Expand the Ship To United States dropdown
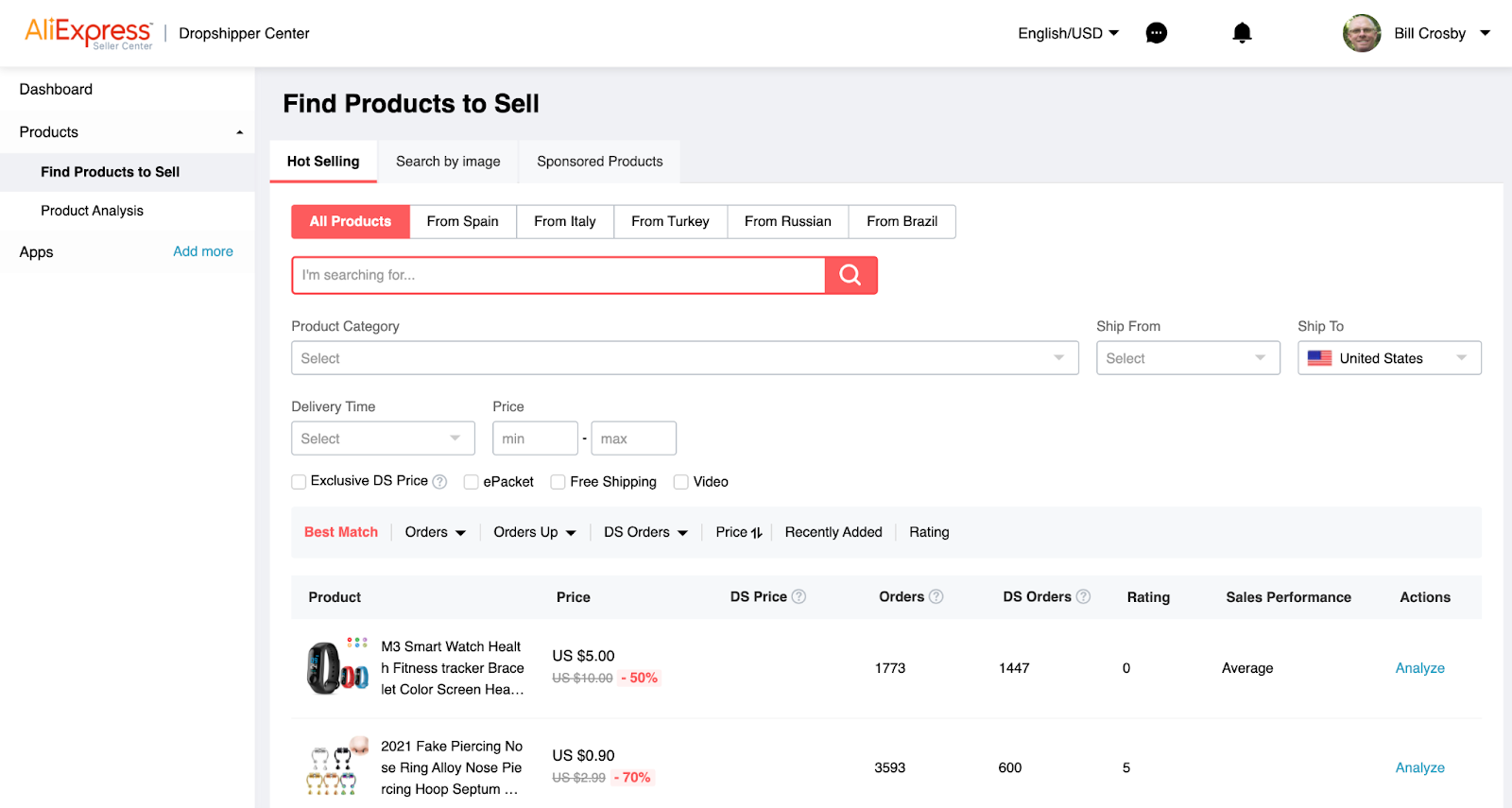 pos(1388,358)
